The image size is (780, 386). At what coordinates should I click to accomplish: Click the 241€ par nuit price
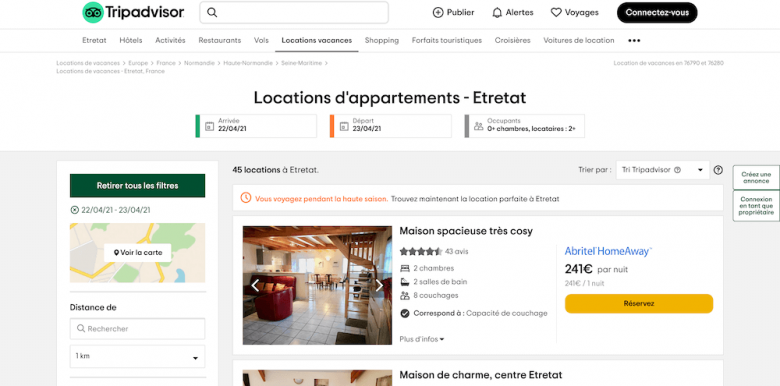point(596,270)
